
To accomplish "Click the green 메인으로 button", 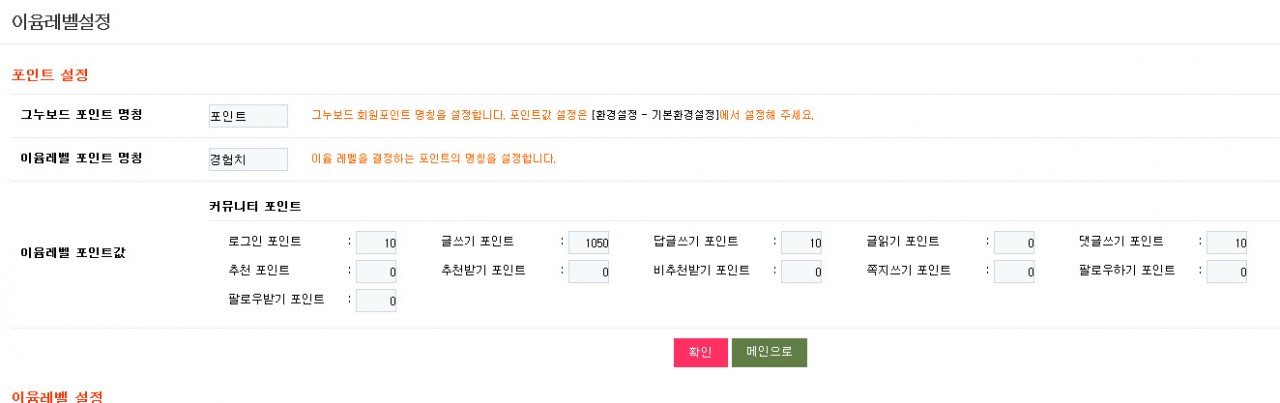I will [769, 353].
